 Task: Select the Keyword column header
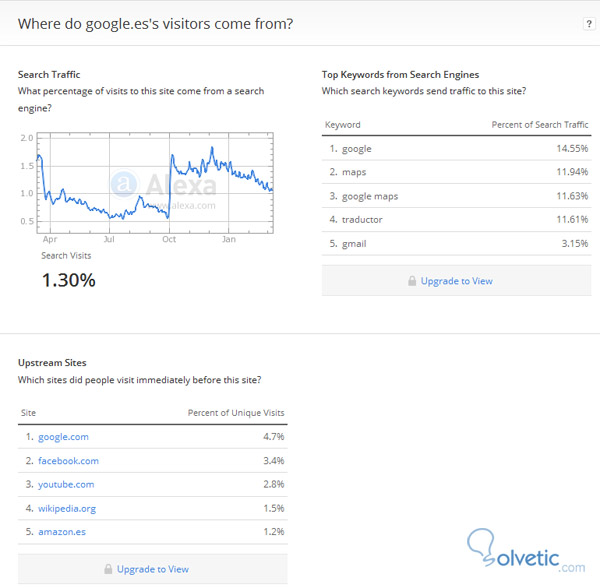coord(344,125)
